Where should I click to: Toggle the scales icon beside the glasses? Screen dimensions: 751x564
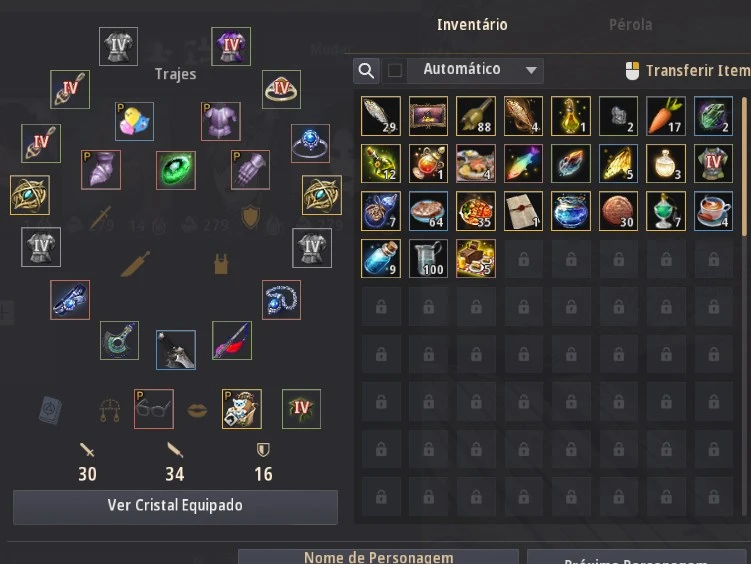tap(109, 410)
